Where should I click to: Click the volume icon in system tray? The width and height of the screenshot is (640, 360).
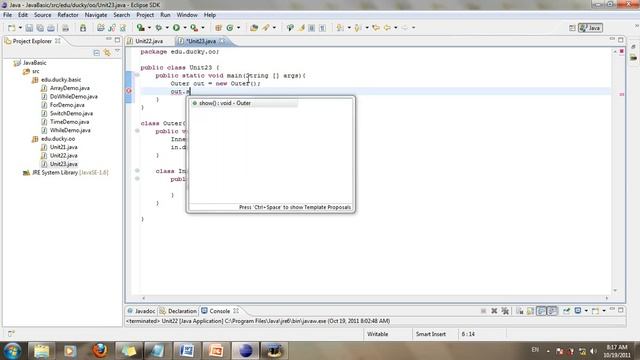tap(593, 351)
